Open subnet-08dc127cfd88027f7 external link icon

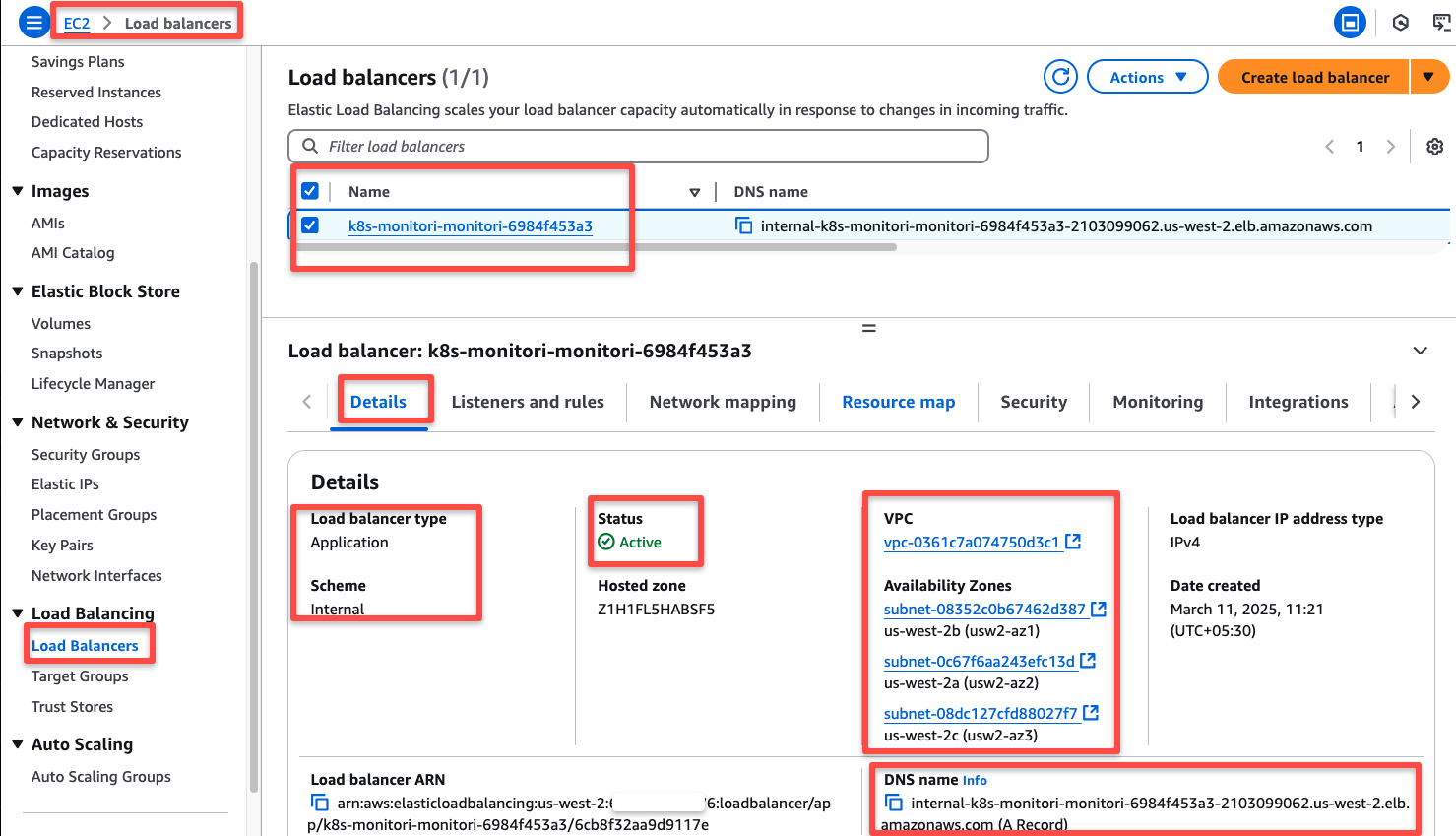tap(1091, 713)
